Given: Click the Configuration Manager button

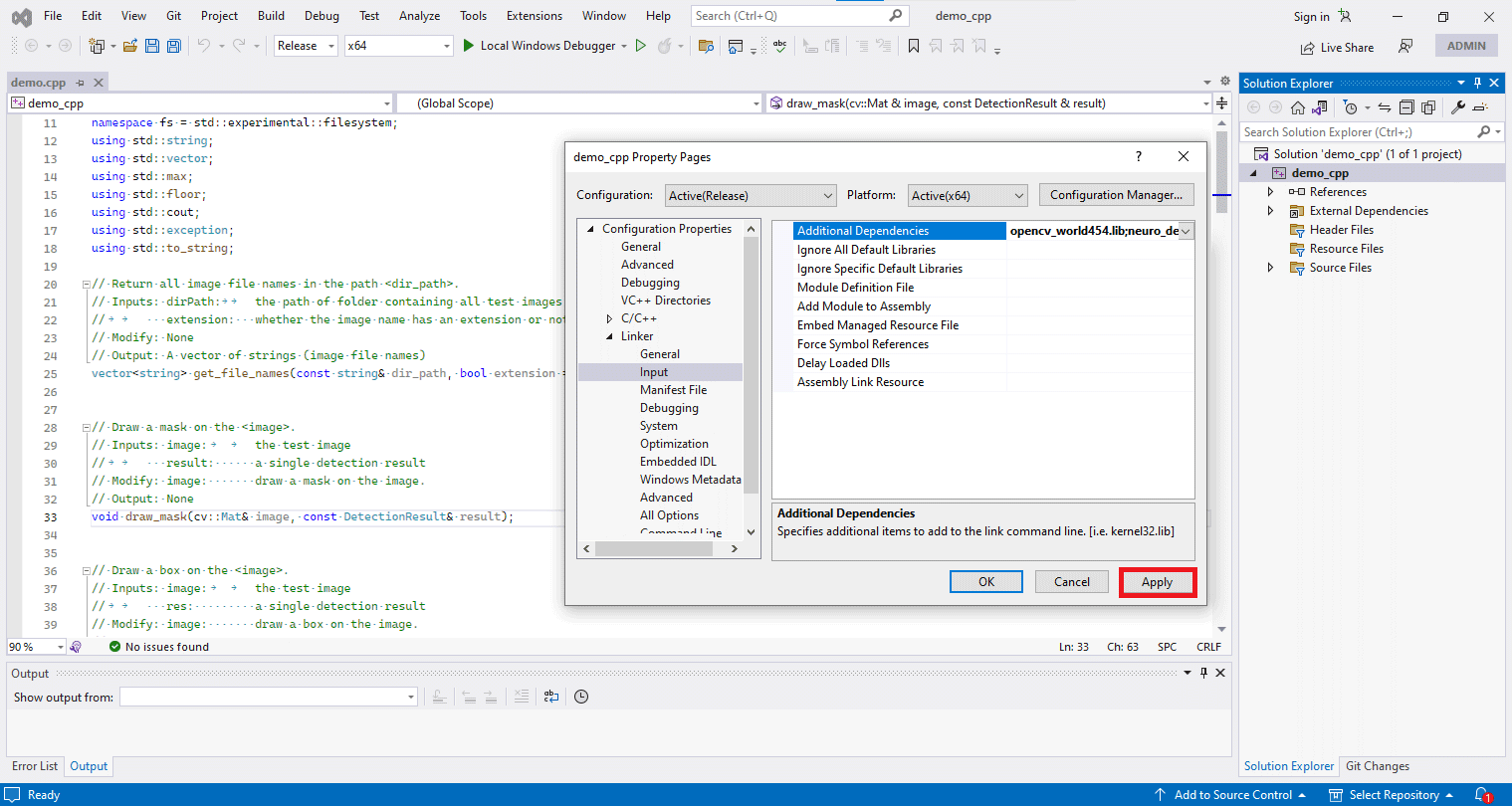Looking at the screenshot, I should (x=1116, y=195).
